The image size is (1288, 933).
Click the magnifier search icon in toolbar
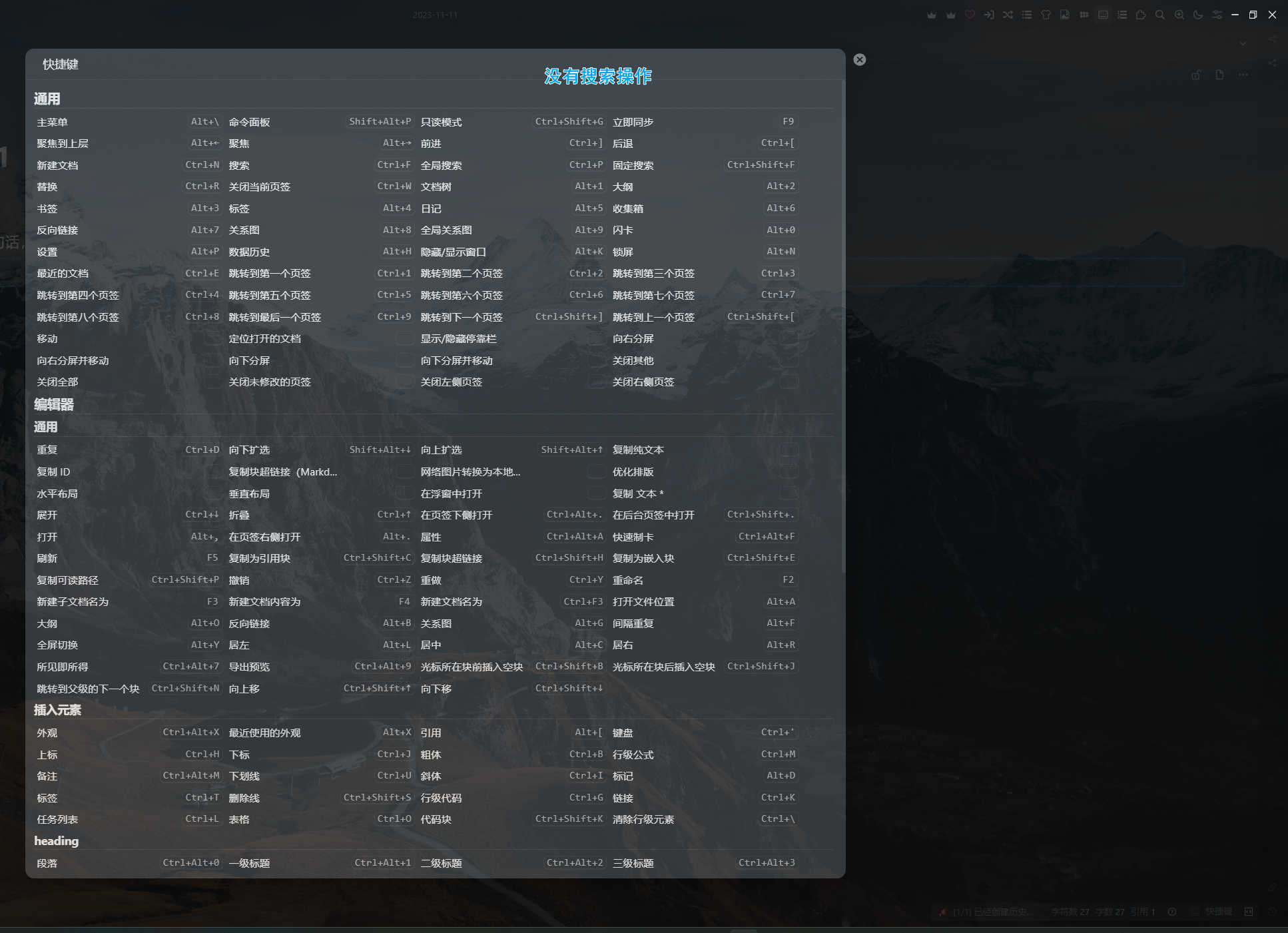point(1160,15)
